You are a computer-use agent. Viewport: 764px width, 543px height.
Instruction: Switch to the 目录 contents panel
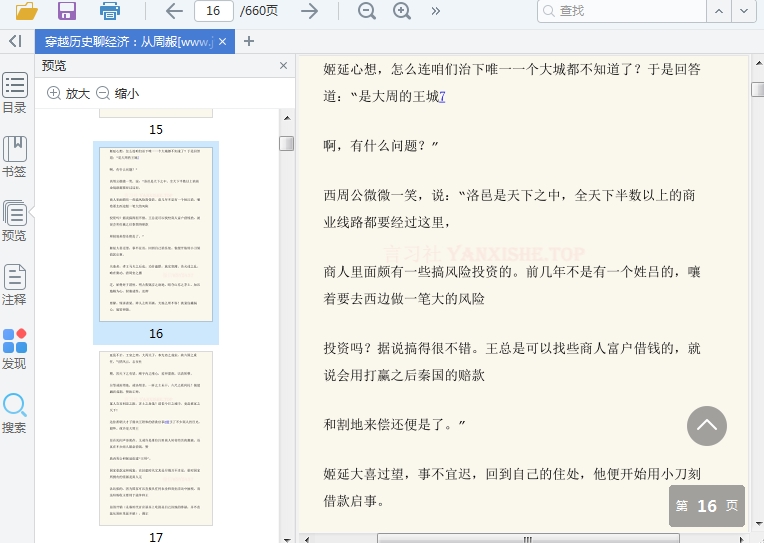14,93
